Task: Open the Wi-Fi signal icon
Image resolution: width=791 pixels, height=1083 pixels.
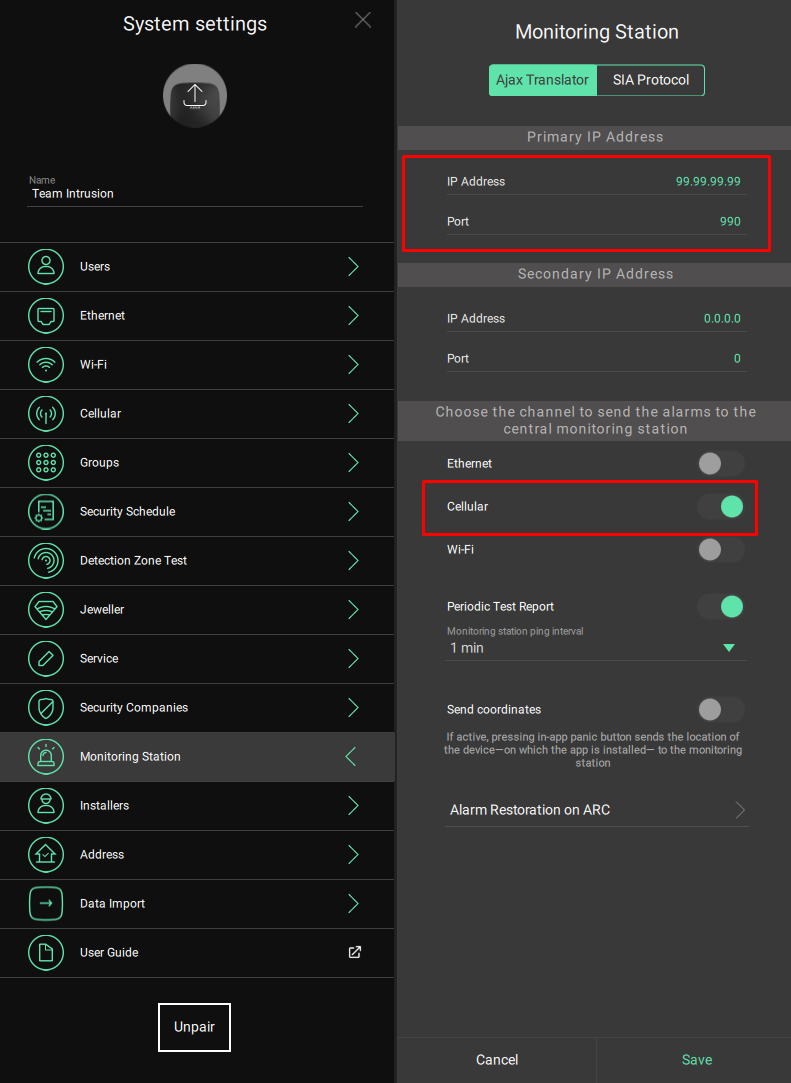Action: (x=46, y=365)
